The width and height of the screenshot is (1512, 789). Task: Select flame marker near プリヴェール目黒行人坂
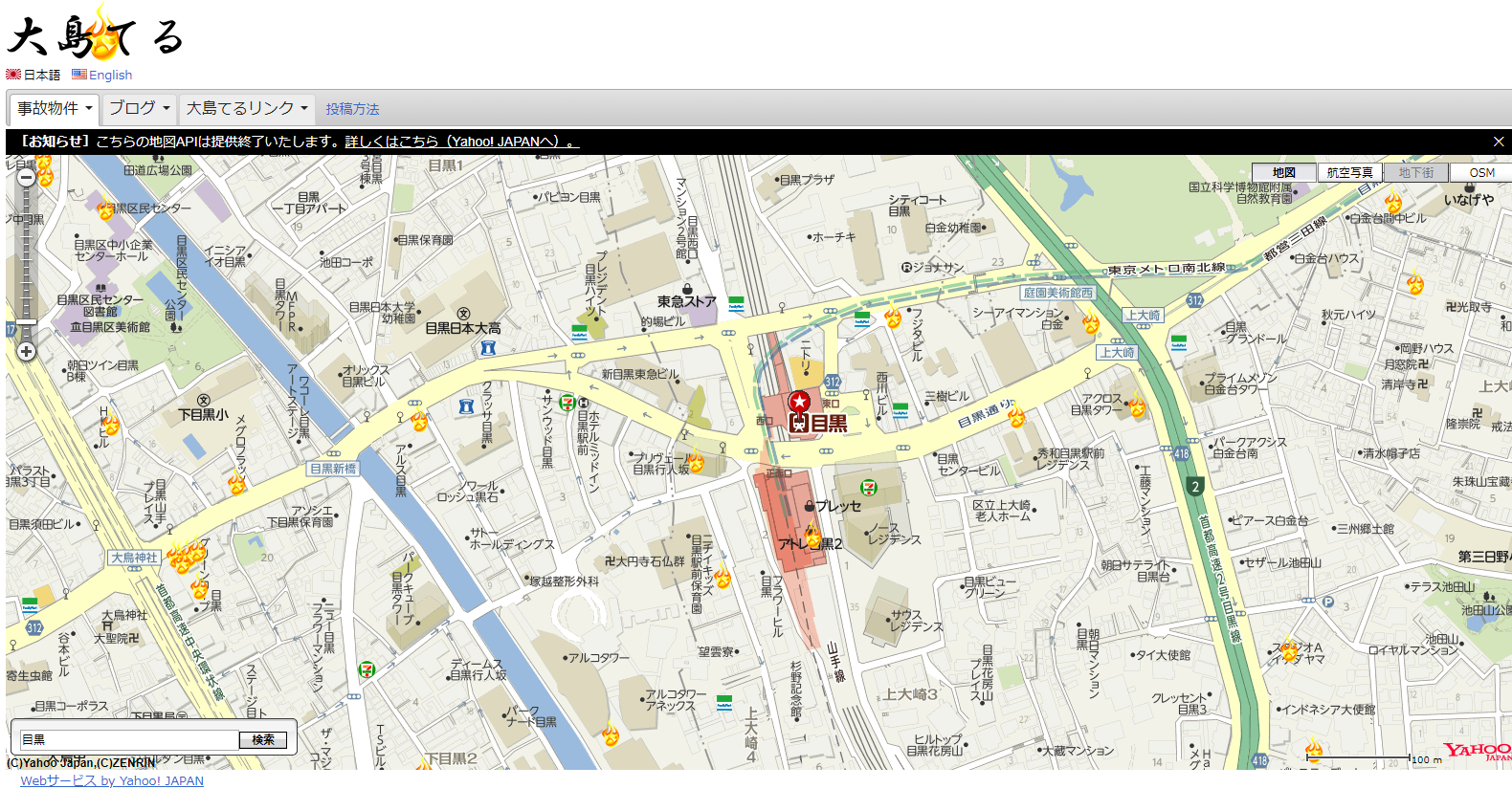click(x=696, y=463)
